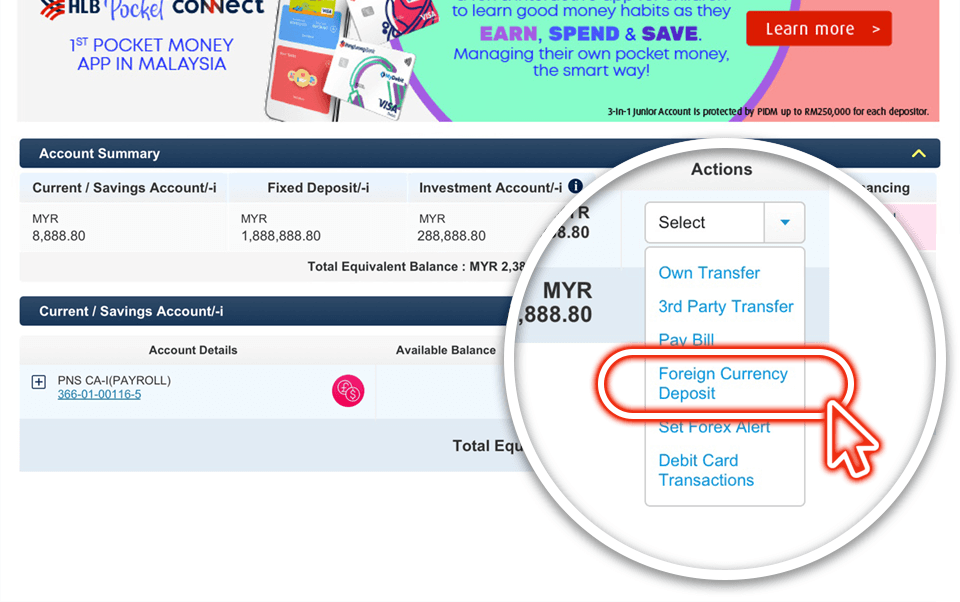Click the Select combo box field

(x=724, y=222)
